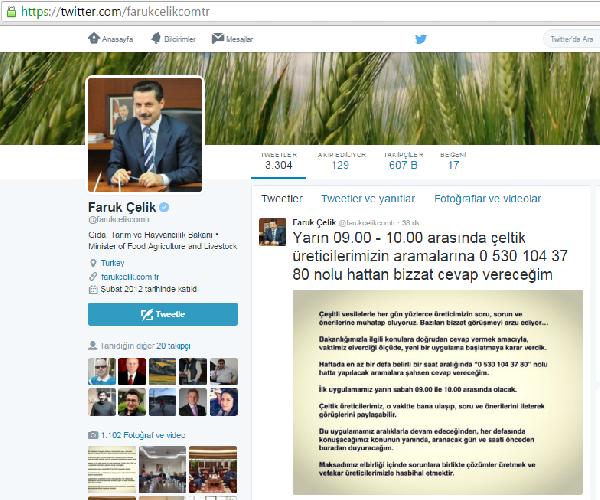Click Faruk Çelik author name in tweet

314,222
